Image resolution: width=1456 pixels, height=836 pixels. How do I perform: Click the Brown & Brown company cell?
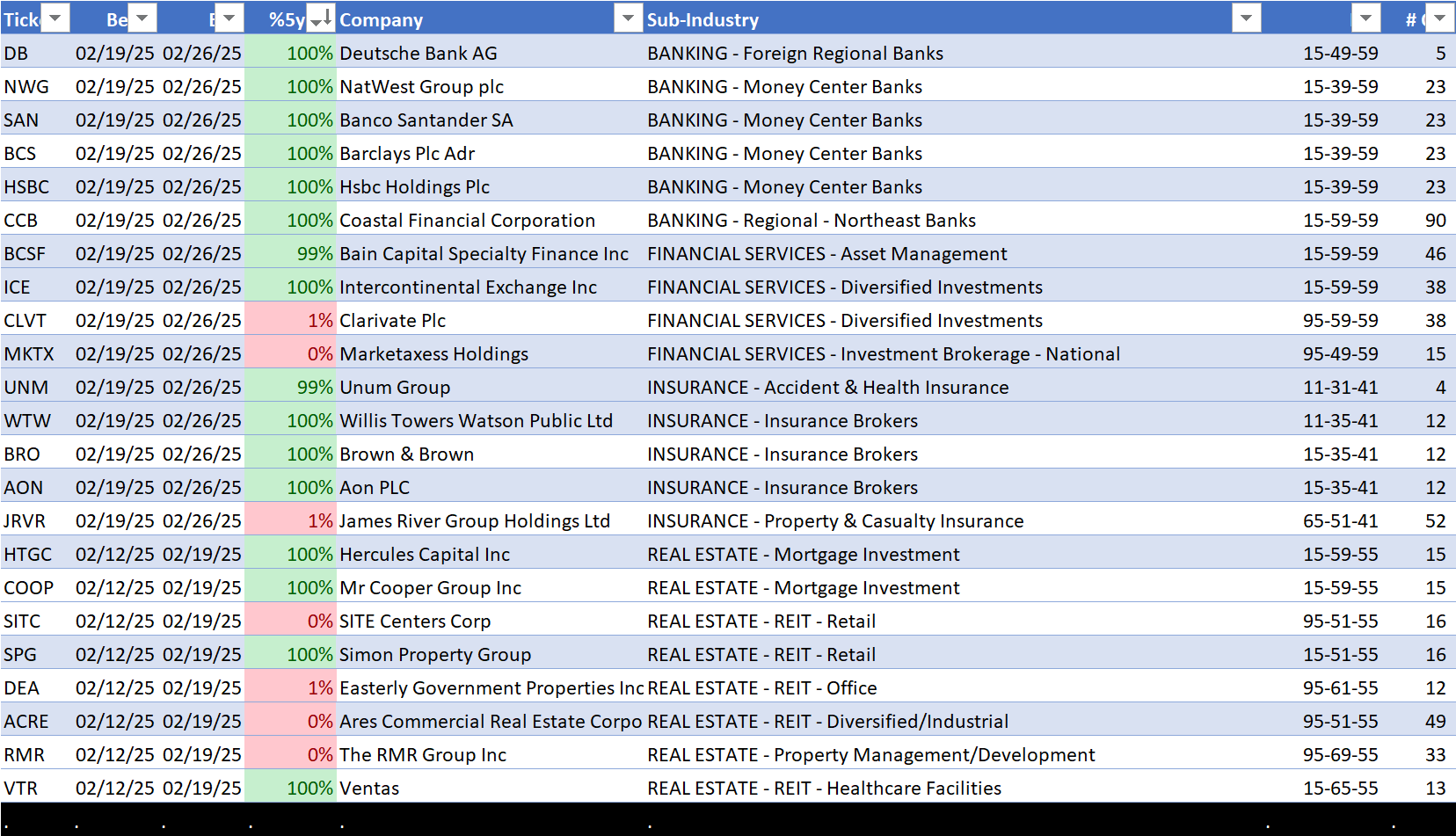pos(491,454)
